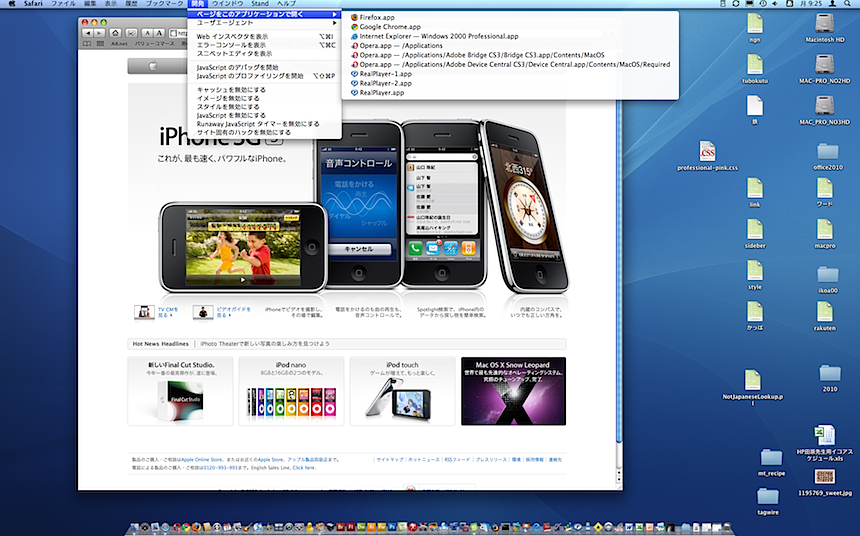Open バリューコマース bookmark in bookmarks bar
This screenshot has height=536, width=860.
155,43
